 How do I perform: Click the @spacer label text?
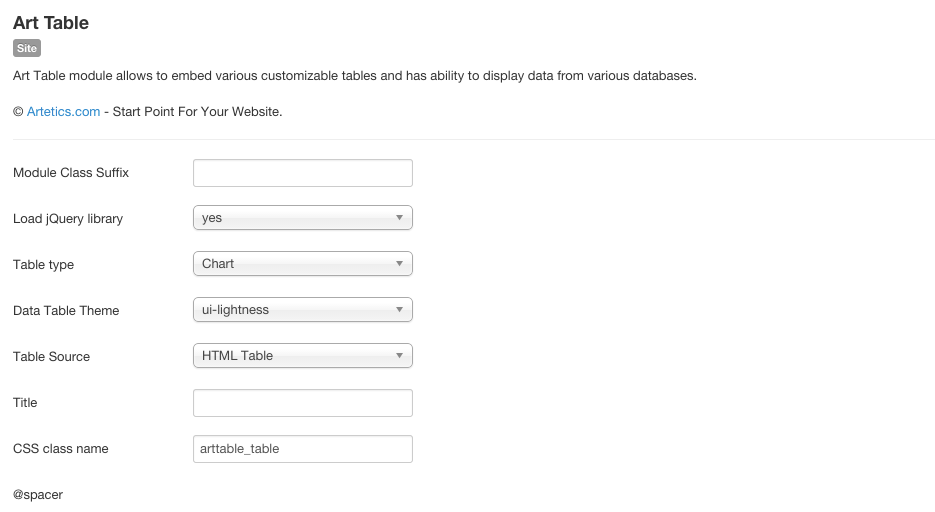tap(38, 495)
